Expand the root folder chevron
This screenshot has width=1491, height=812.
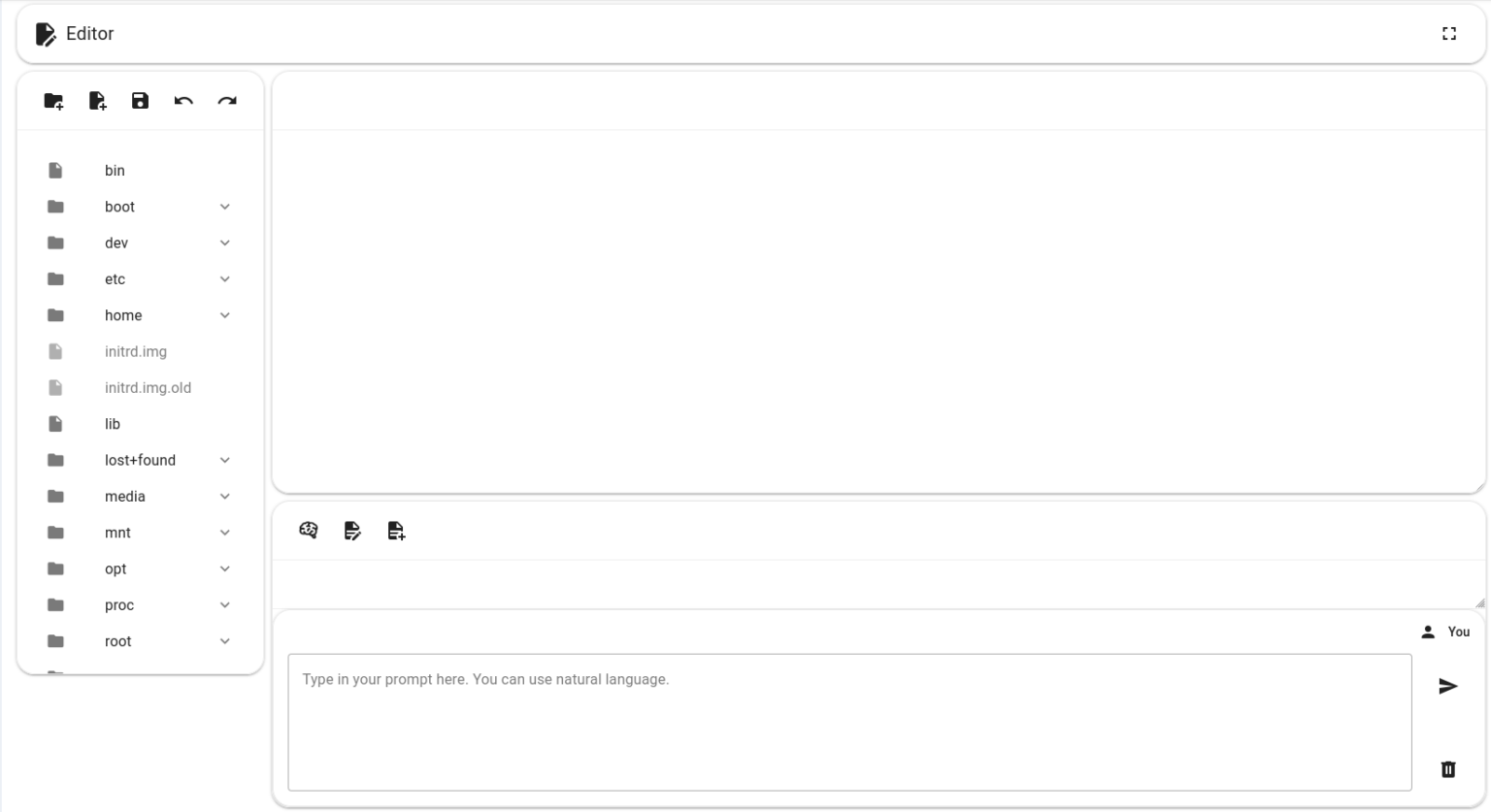tap(224, 641)
